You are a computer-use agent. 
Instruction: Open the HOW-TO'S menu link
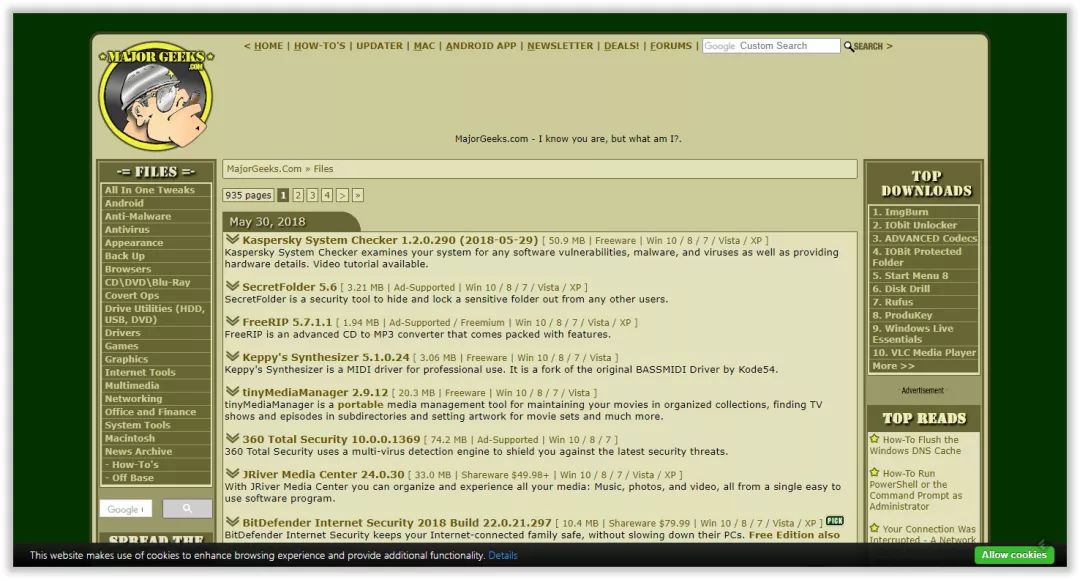(320, 46)
